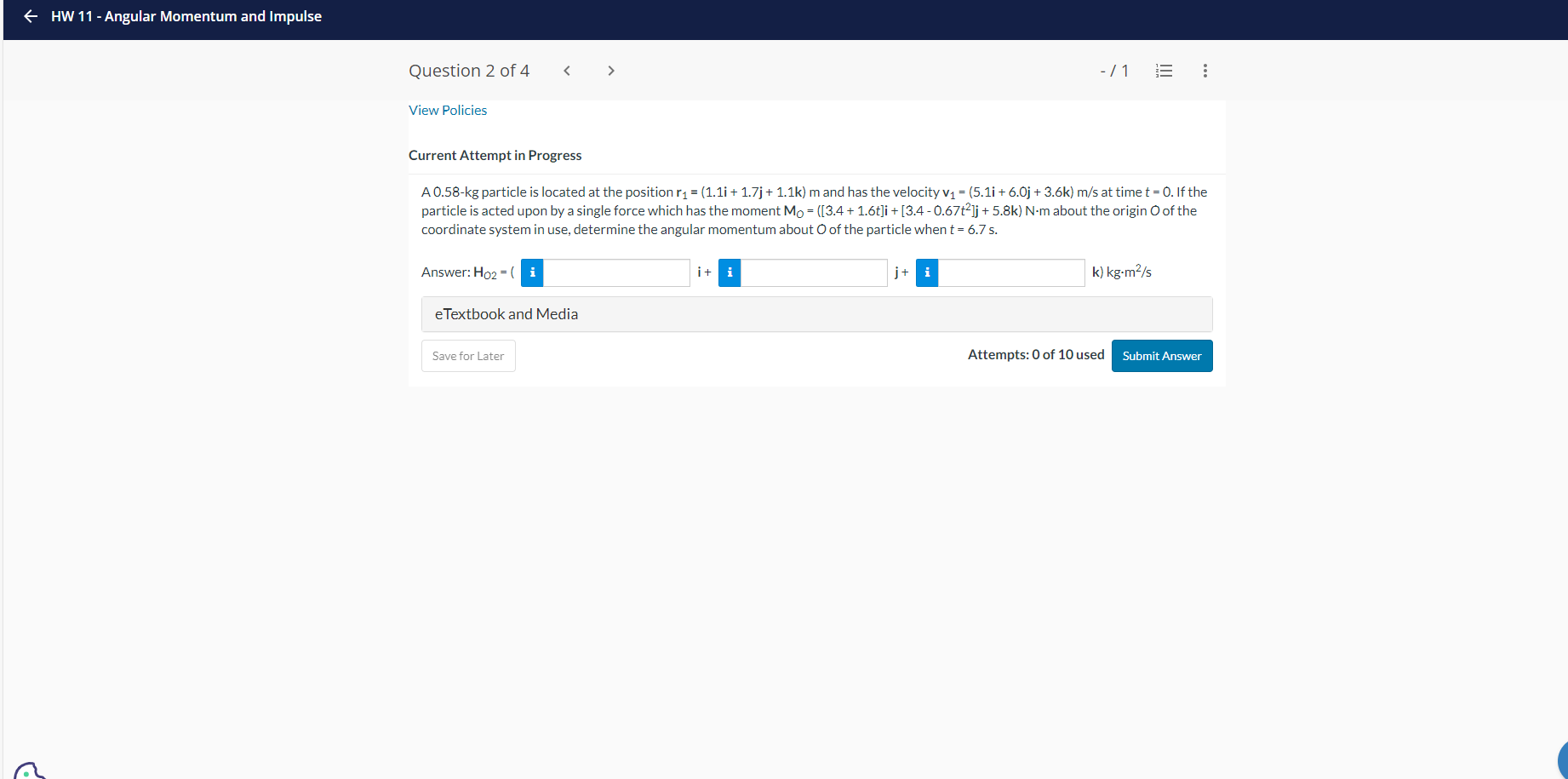Click the Save for Later button
This screenshot has width=1568, height=779.
(468, 356)
